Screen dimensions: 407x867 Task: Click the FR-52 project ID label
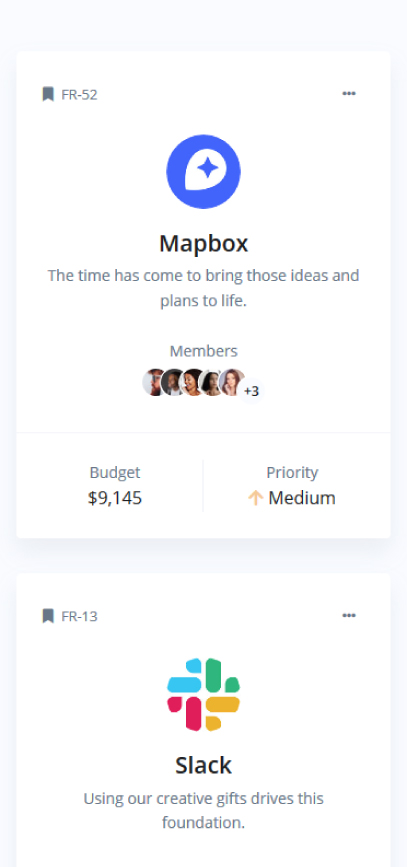tap(79, 95)
